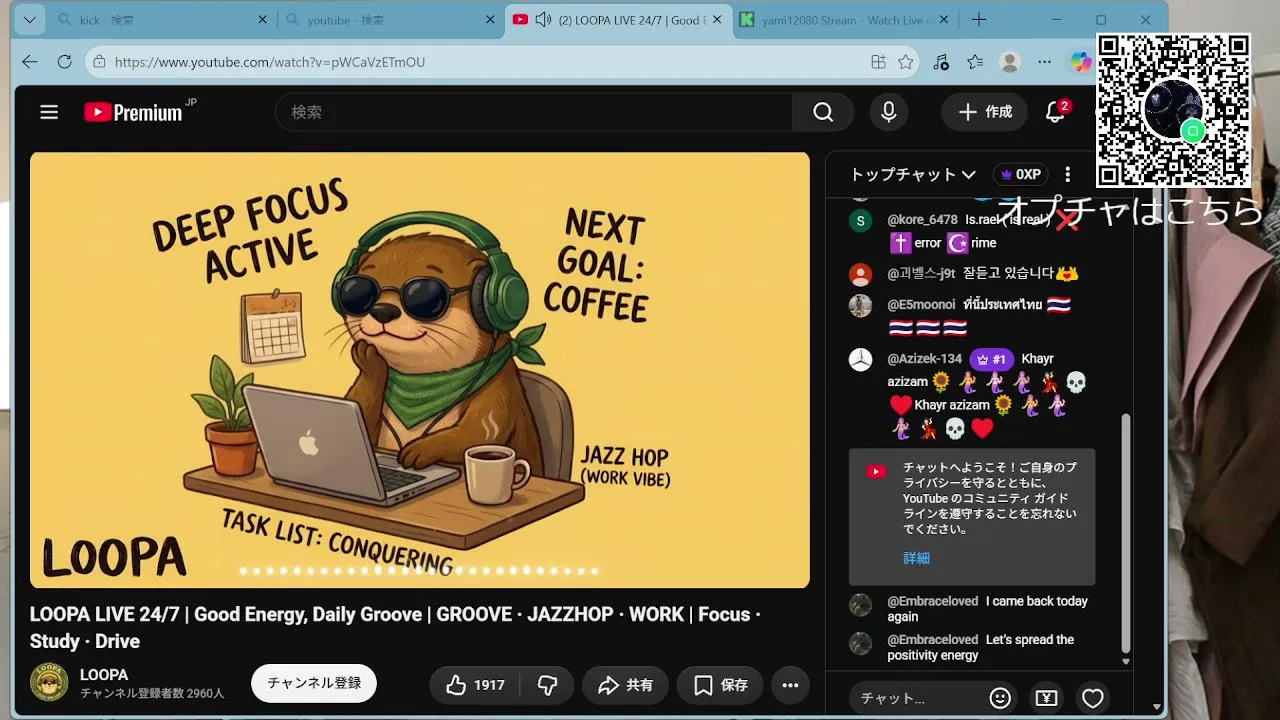
Task: Close the "youtube - 検索" tab
Action: [490, 20]
